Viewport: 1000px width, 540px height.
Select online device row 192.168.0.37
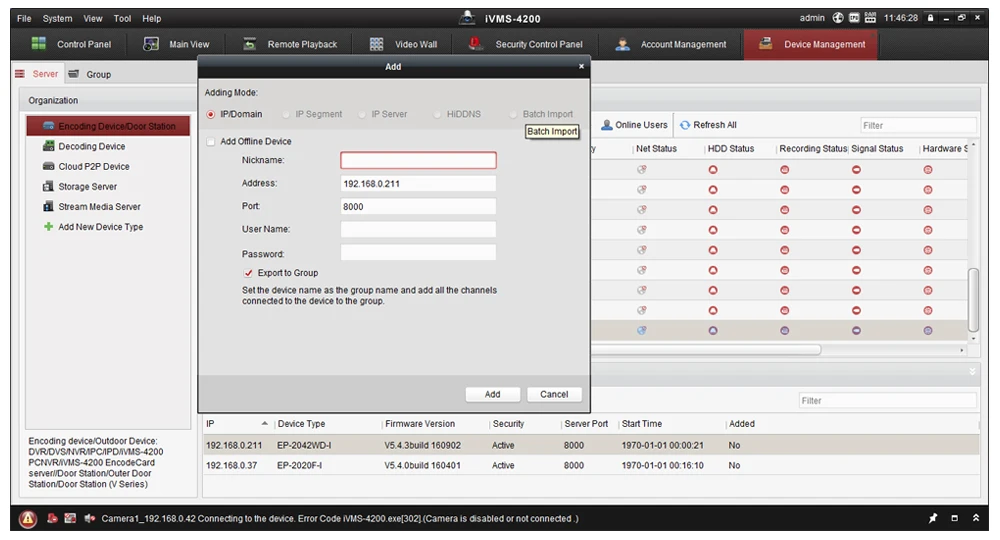[x=591, y=465]
